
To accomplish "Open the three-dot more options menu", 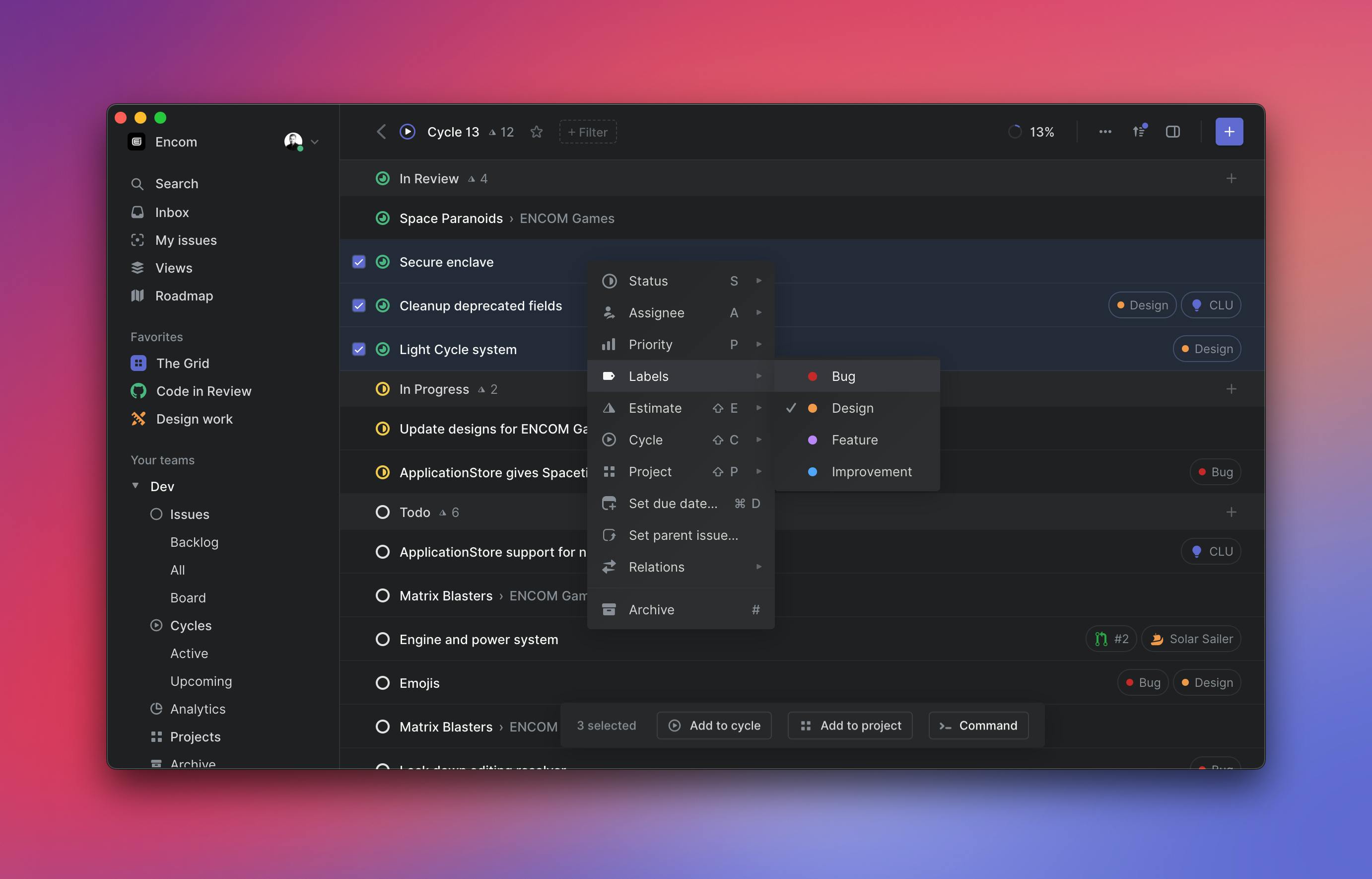I will tap(1105, 132).
